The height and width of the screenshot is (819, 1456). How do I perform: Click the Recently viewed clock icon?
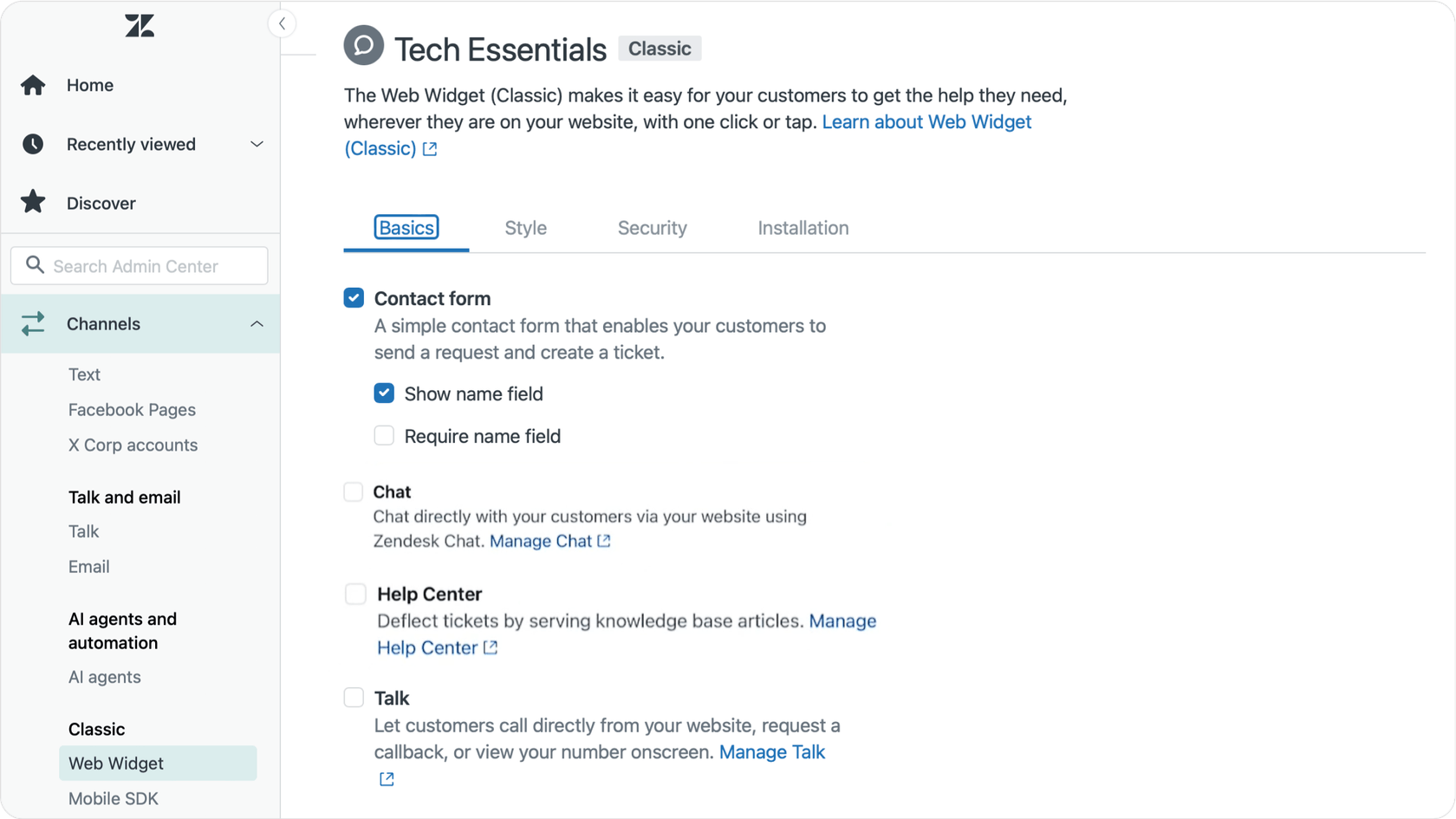coord(33,144)
